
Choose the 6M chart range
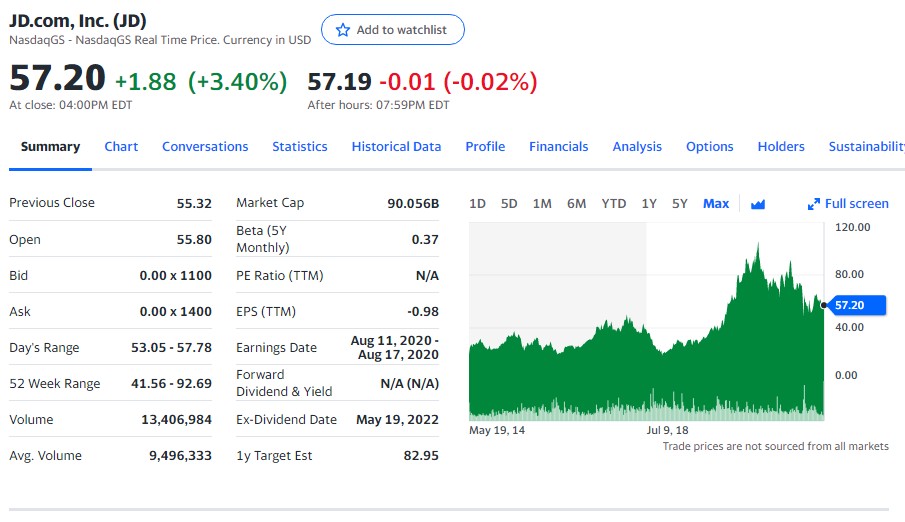576,204
